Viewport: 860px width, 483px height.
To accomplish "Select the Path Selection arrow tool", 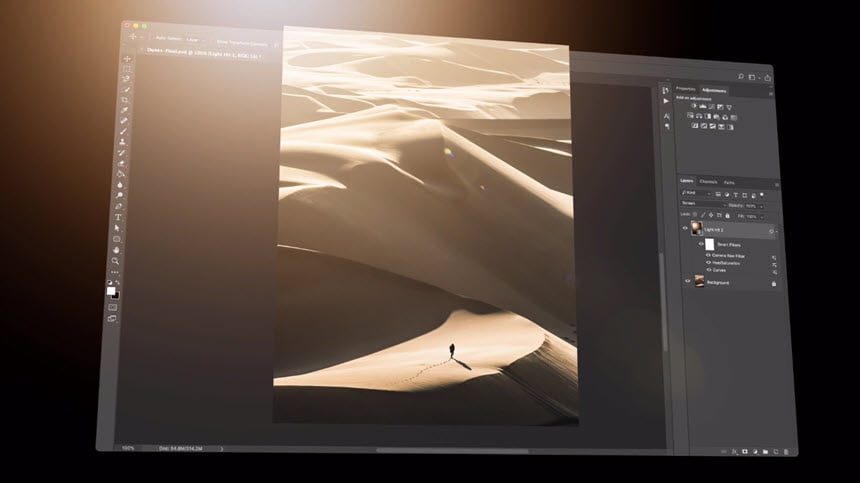I will 117,228.
